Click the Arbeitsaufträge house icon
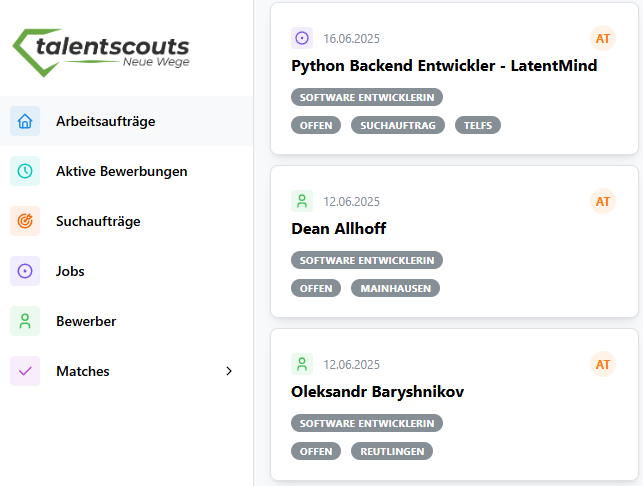Screen dimensions: 643x486 tap(25, 121)
